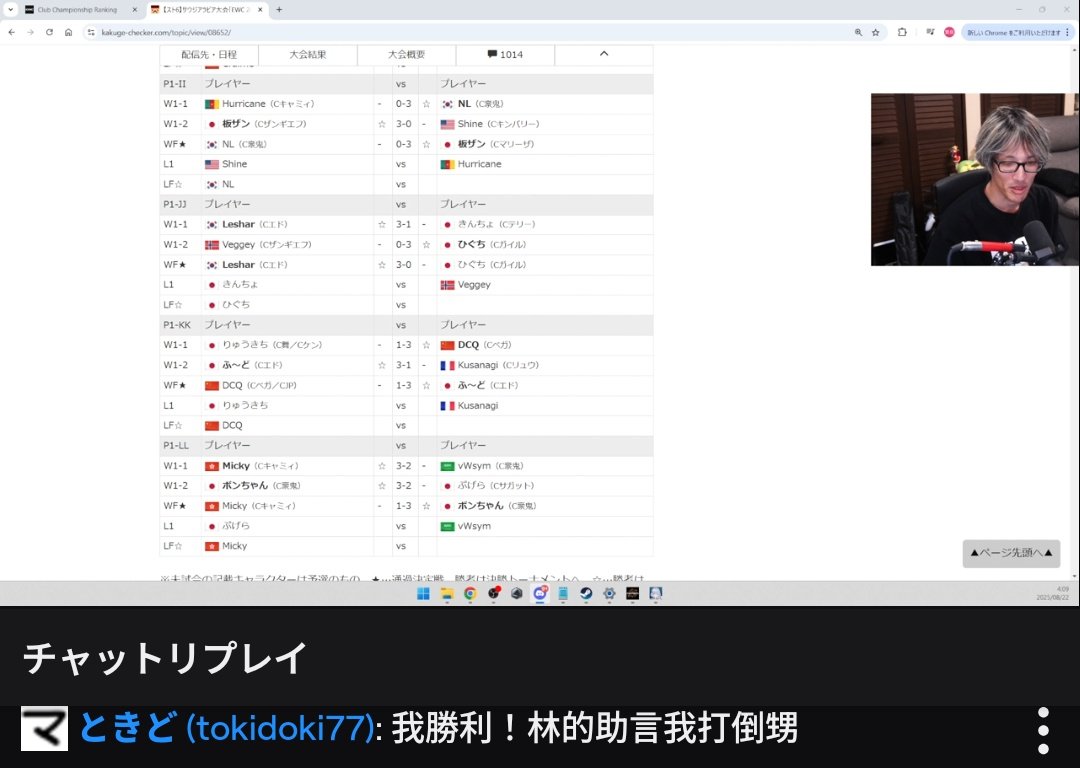Open the 1014 comments tab
The height and width of the screenshot is (768, 1080).
point(505,54)
